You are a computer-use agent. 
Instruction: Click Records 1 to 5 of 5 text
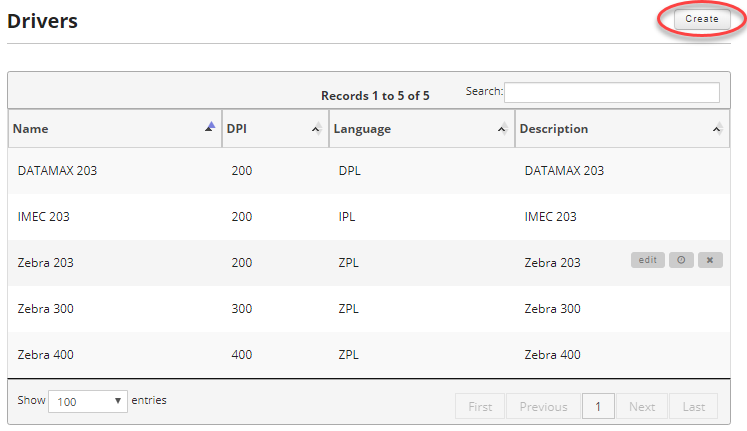pyautogui.click(x=375, y=96)
